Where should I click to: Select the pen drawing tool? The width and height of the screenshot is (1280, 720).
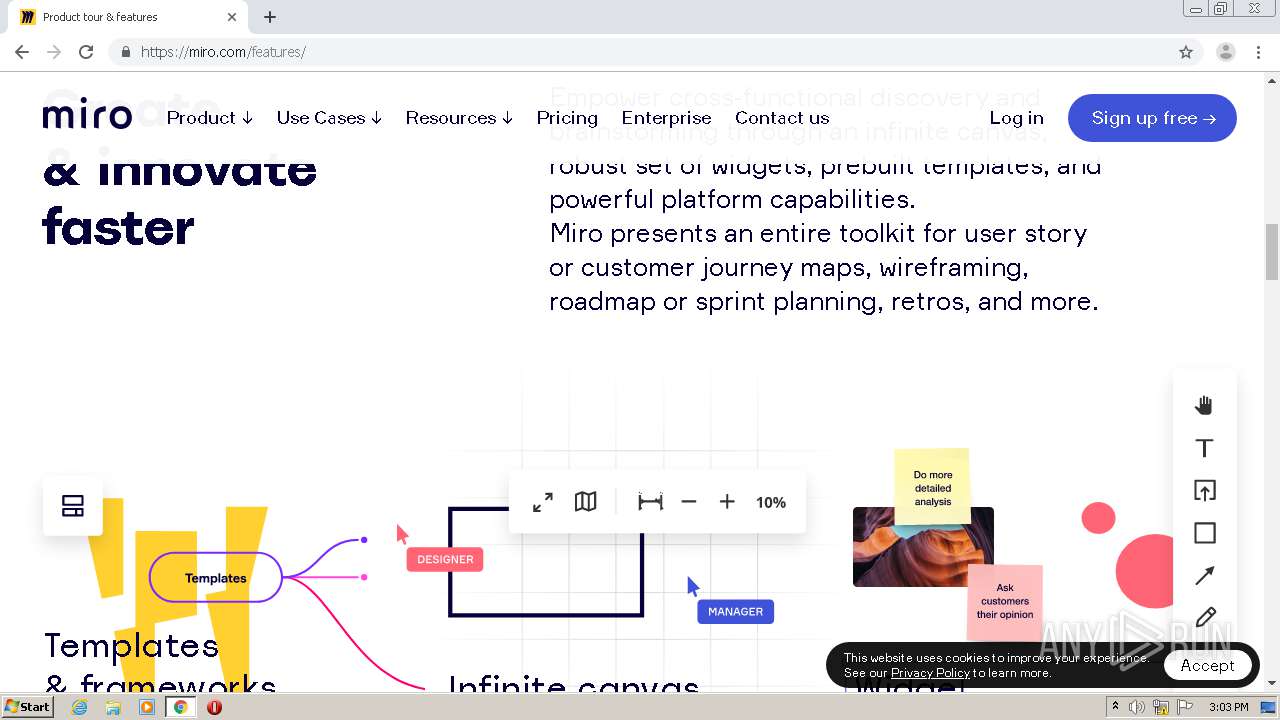1204,617
